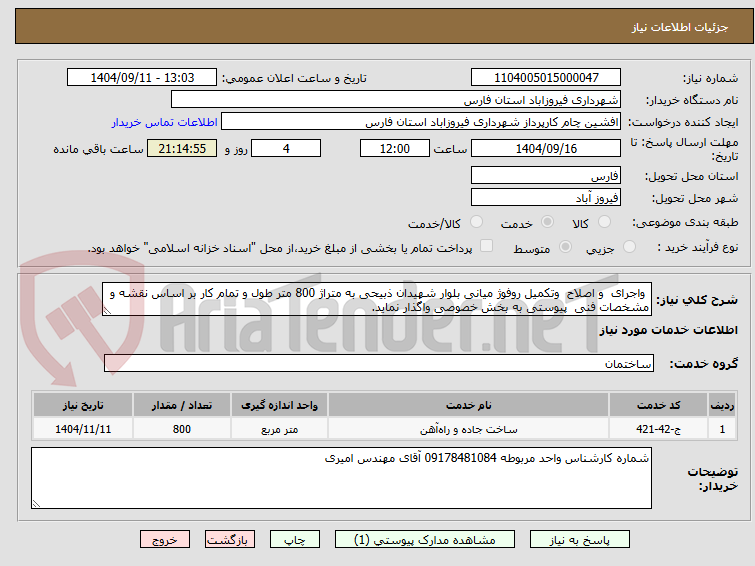Click the delivery city field فیروز آباد
The height and width of the screenshot is (566, 755).
(546, 197)
